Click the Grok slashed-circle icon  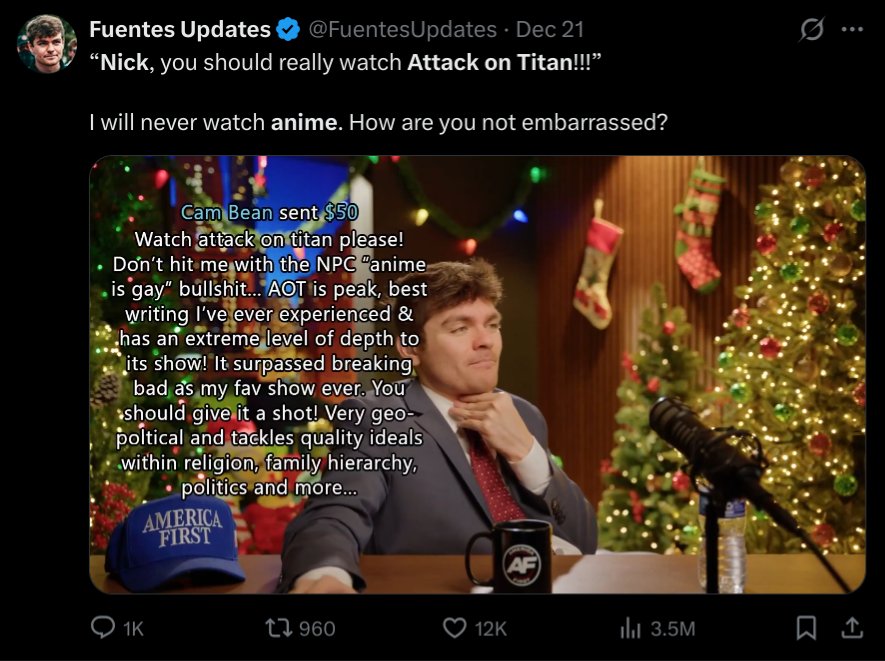pyautogui.click(x=812, y=29)
